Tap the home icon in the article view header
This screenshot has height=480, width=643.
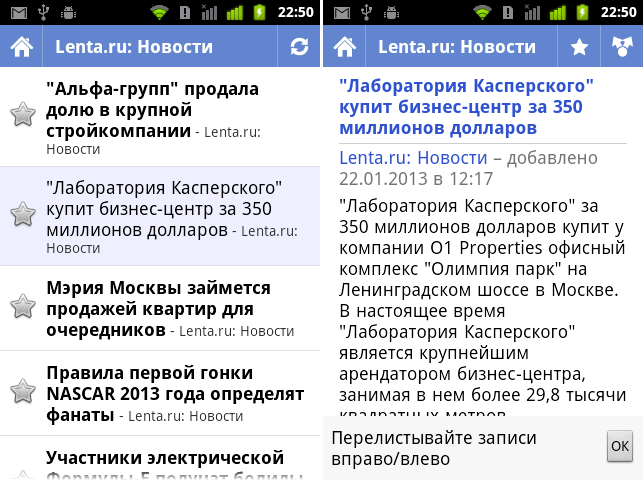coord(344,47)
